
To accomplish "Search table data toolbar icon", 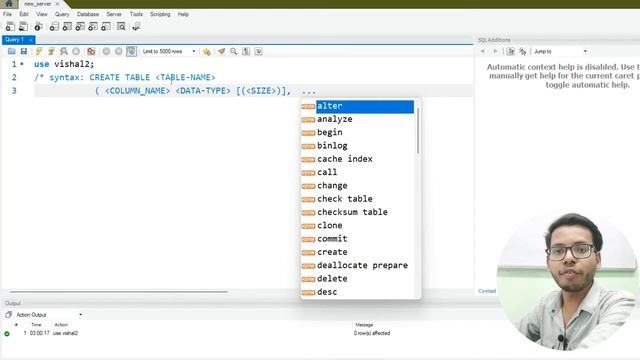I will click(x=121, y=27).
